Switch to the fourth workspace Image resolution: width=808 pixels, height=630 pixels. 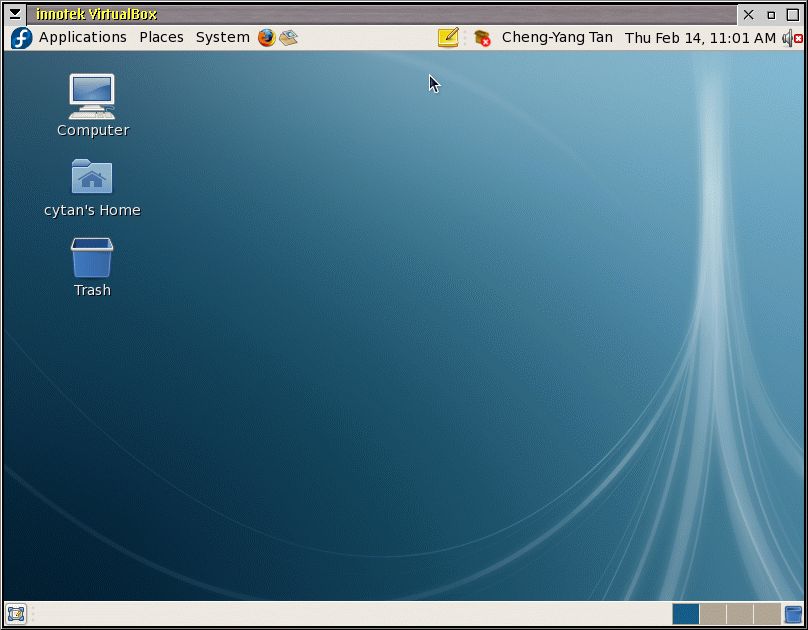767,614
